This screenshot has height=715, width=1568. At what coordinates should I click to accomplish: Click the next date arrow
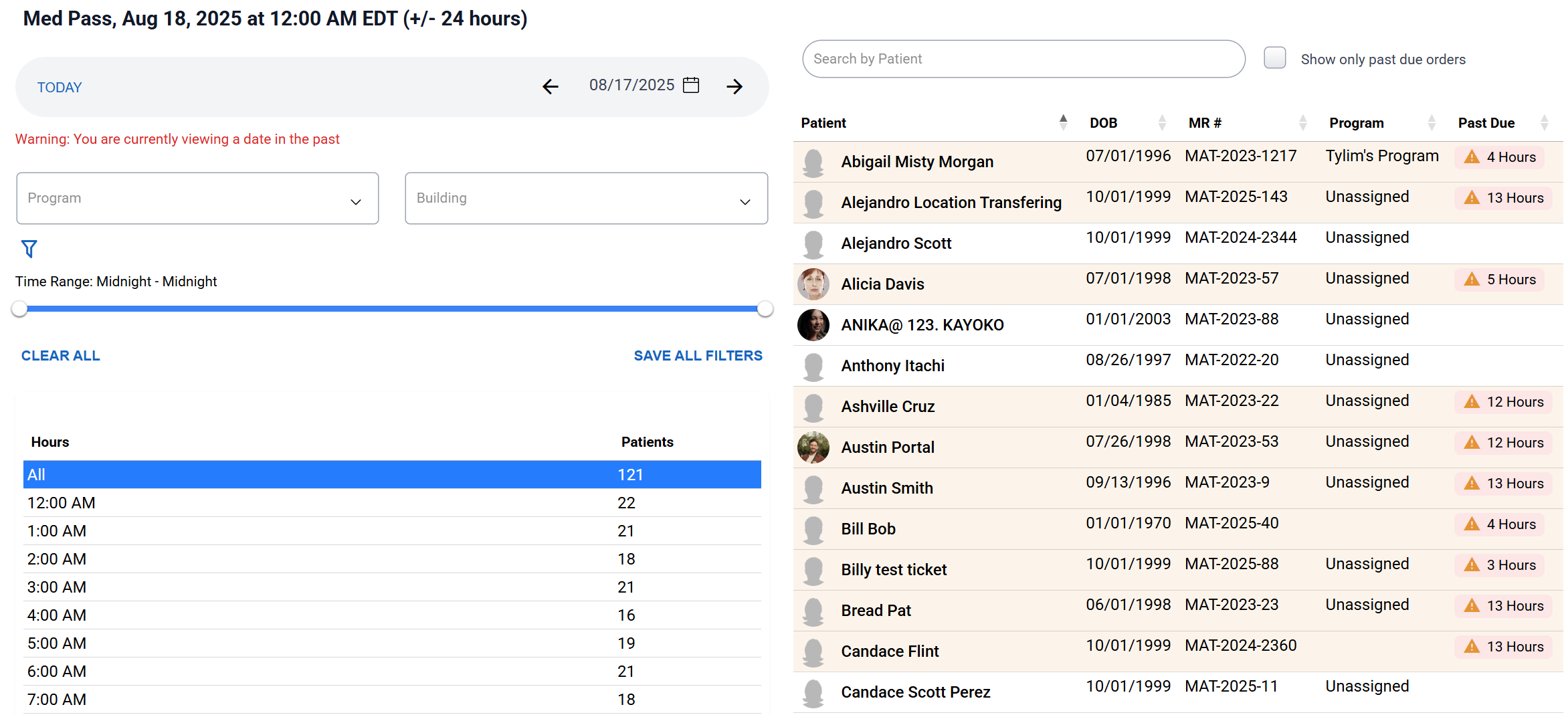click(x=734, y=86)
